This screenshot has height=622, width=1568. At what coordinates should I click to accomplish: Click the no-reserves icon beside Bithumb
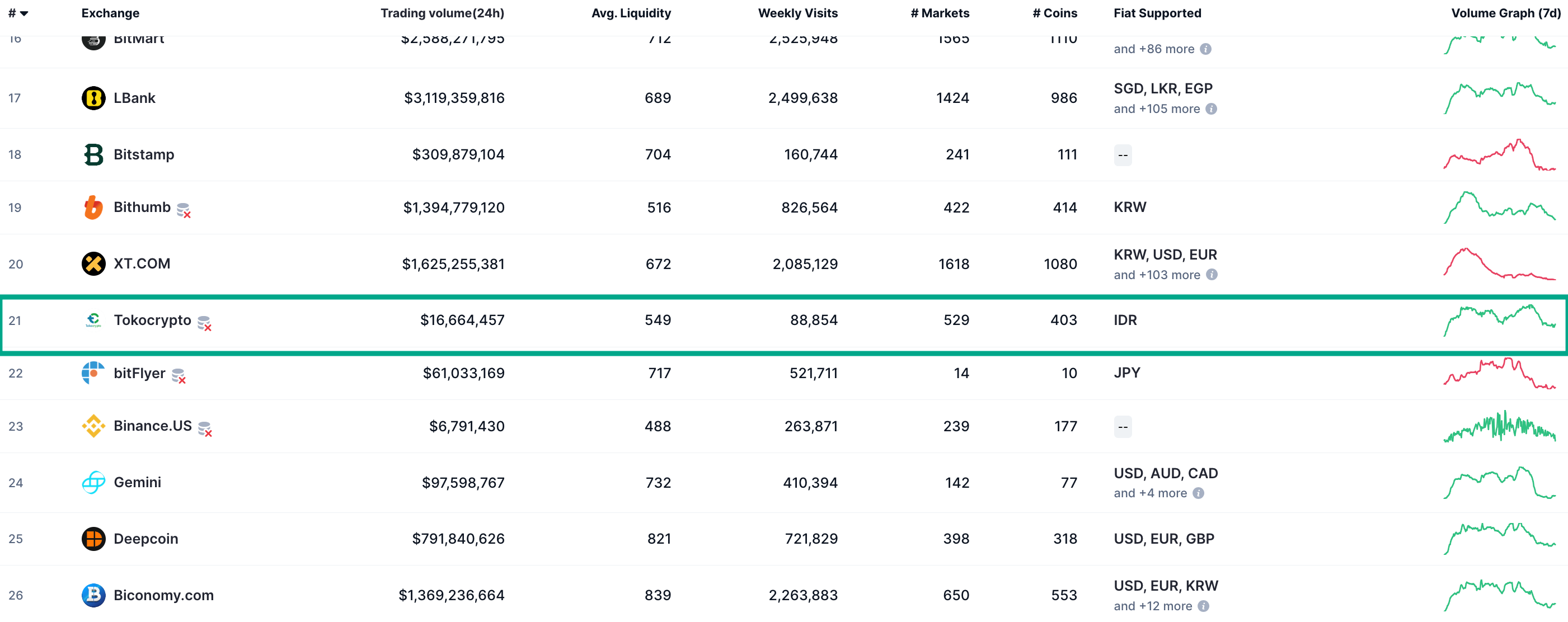click(x=184, y=210)
